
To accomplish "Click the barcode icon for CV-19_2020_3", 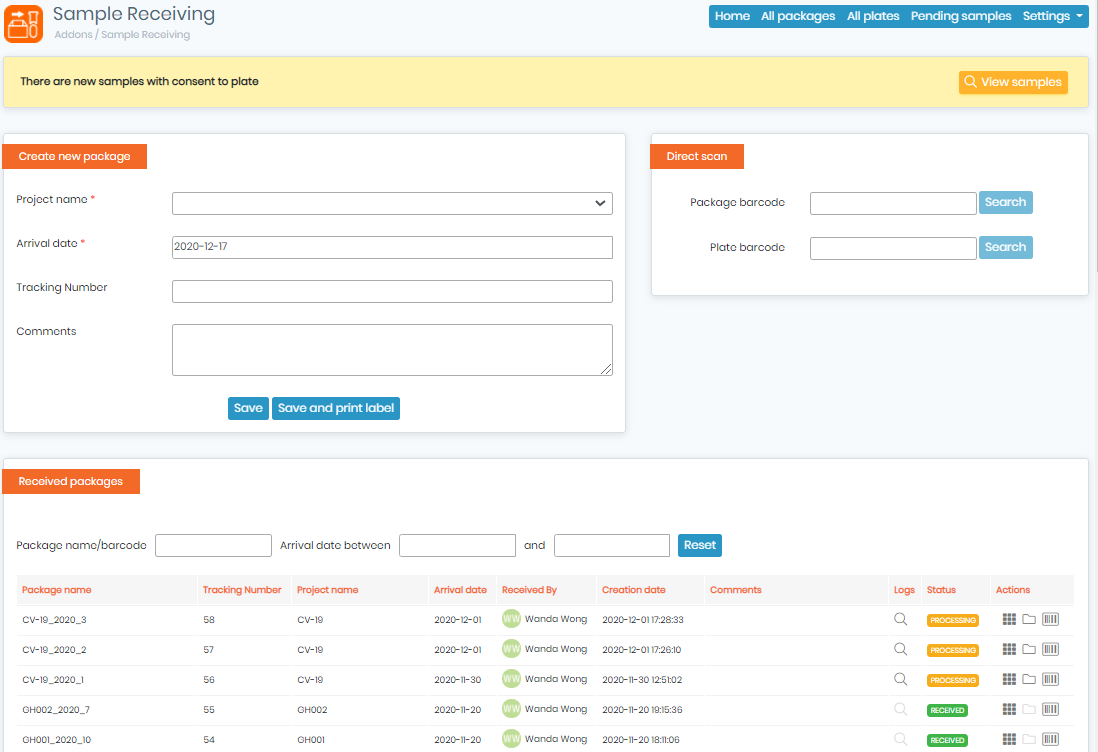I will (1050, 619).
